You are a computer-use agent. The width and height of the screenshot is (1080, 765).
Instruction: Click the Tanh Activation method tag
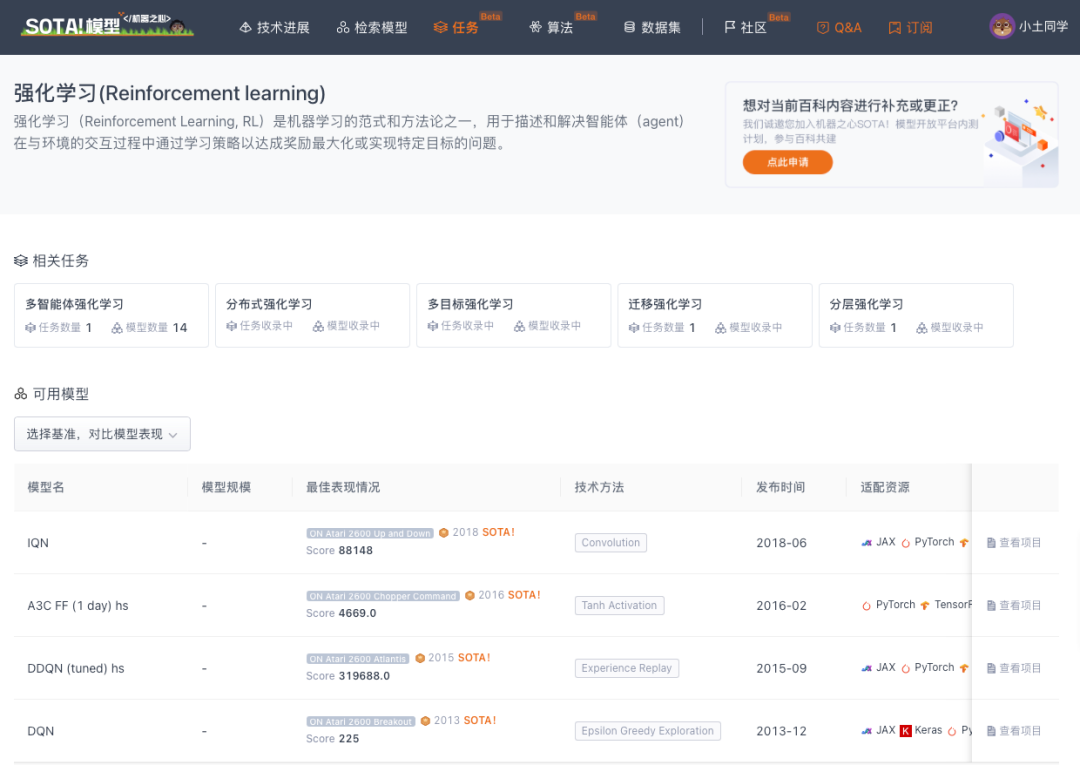619,605
